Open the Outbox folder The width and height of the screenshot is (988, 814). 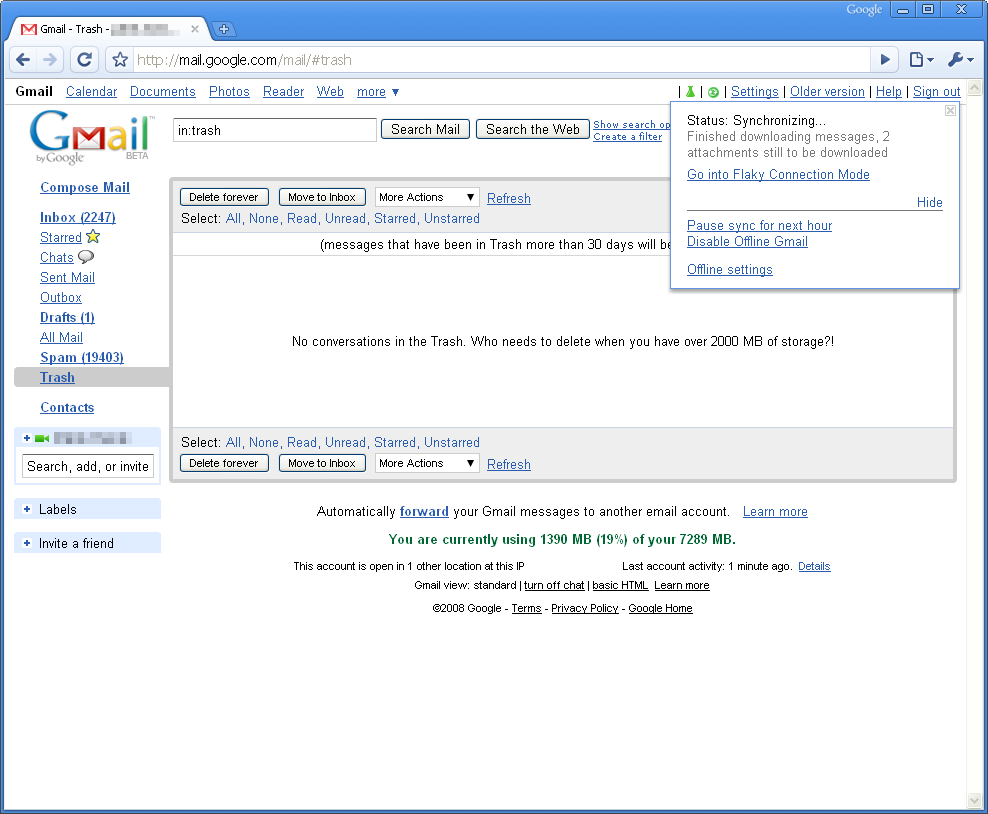click(x=60, y=297)
